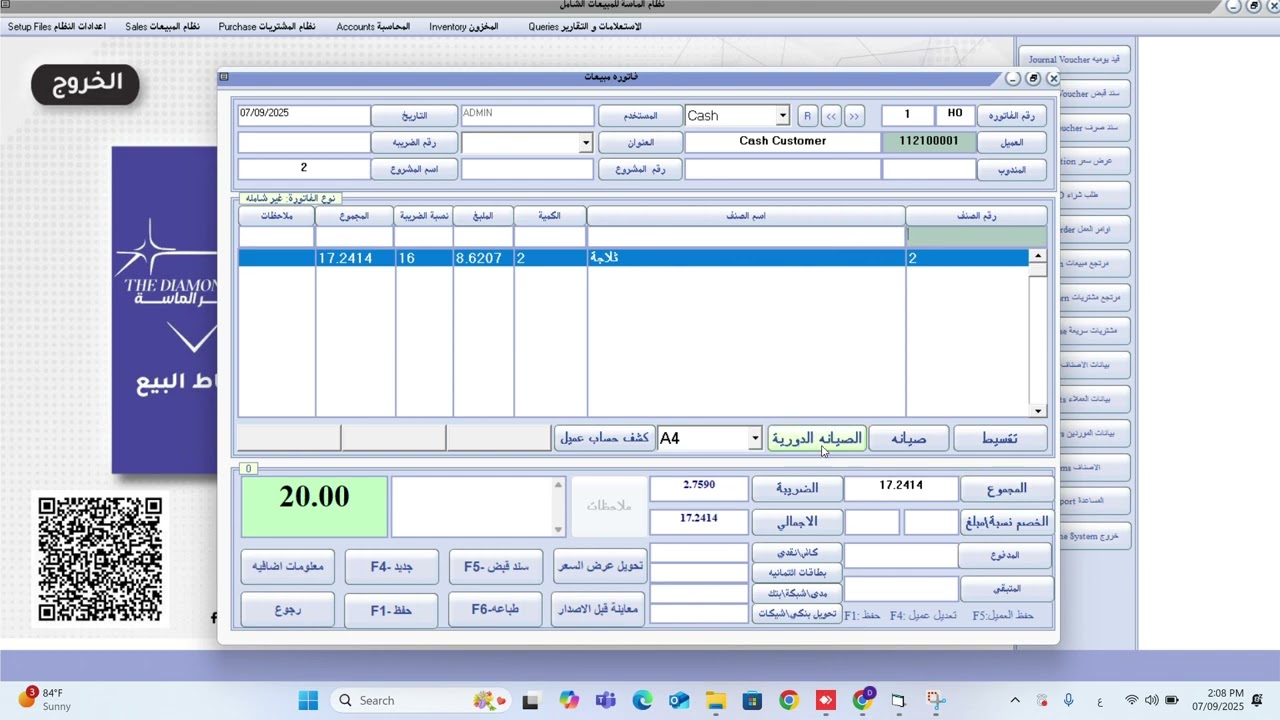Open the Accounts المحاسبة menu

pos(373,27)
